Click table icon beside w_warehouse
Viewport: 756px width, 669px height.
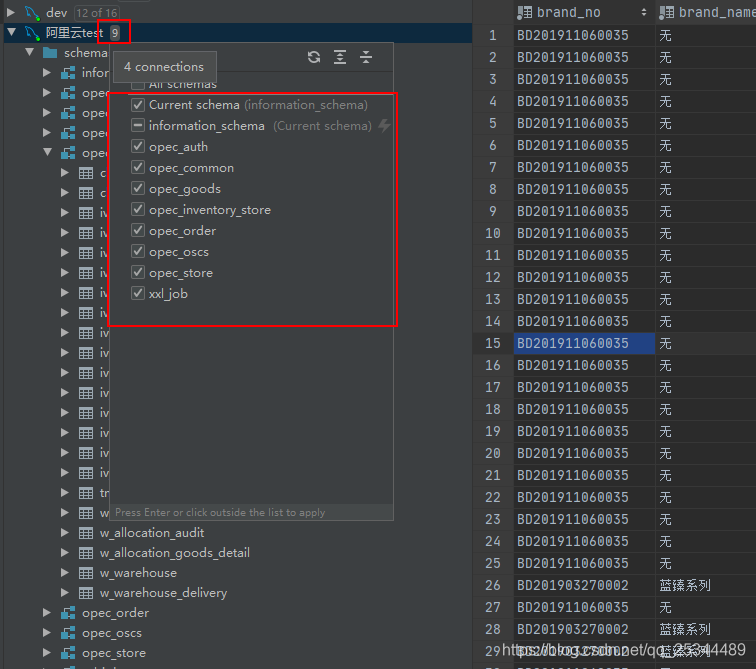pos(86,573)
